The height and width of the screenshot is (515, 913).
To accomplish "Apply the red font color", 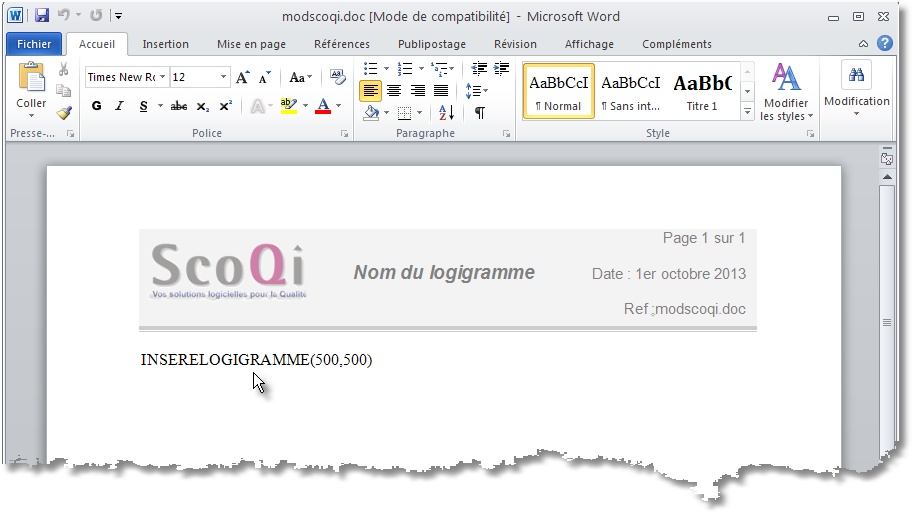I will point(323,106).
